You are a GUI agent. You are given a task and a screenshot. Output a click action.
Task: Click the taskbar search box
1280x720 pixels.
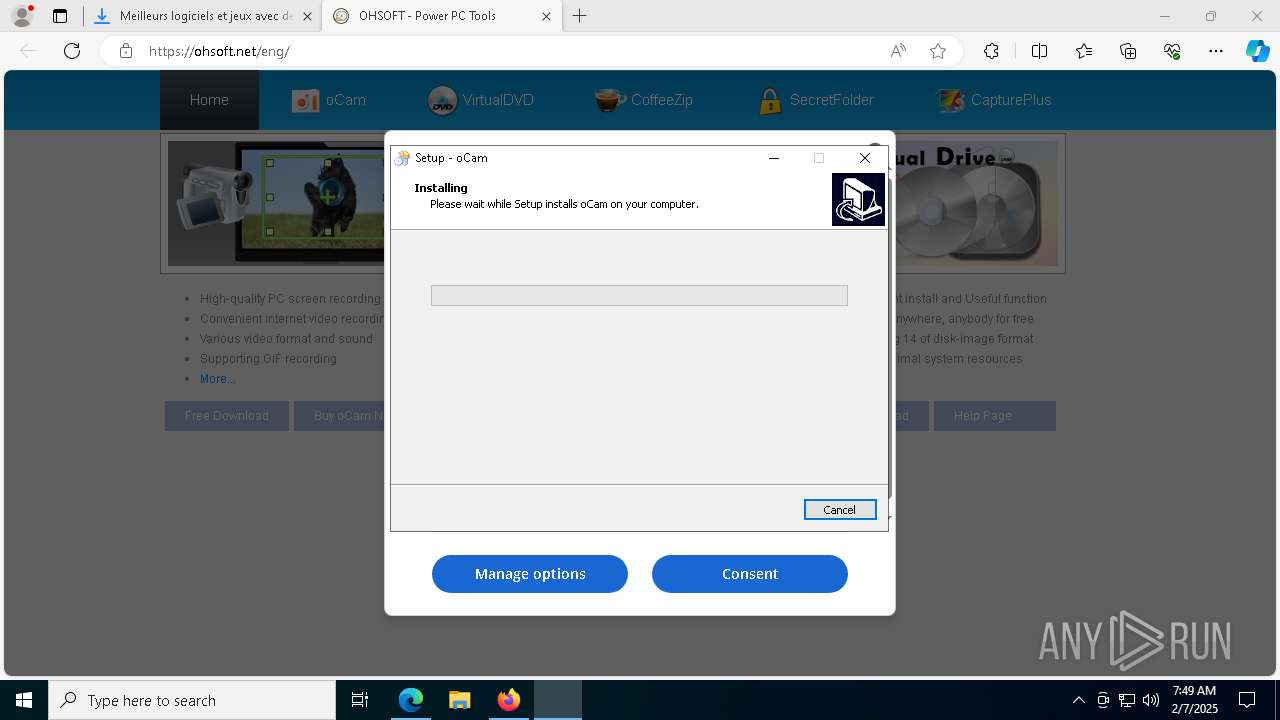click(192, 700)
